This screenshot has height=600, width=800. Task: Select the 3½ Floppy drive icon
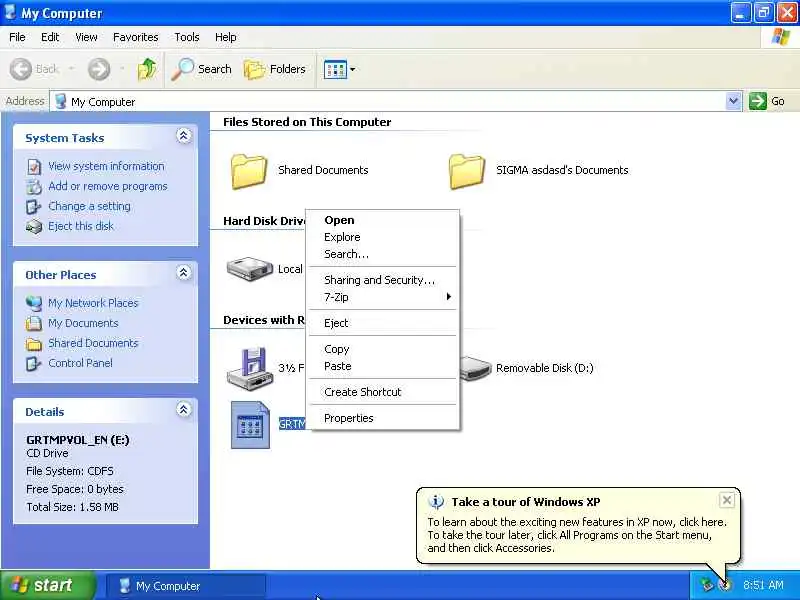(249, 369)
